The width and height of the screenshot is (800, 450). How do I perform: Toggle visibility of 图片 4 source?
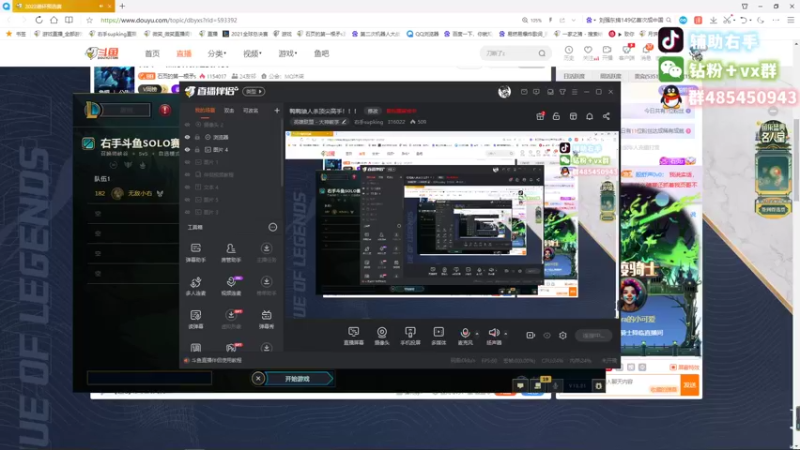[187, 149]
